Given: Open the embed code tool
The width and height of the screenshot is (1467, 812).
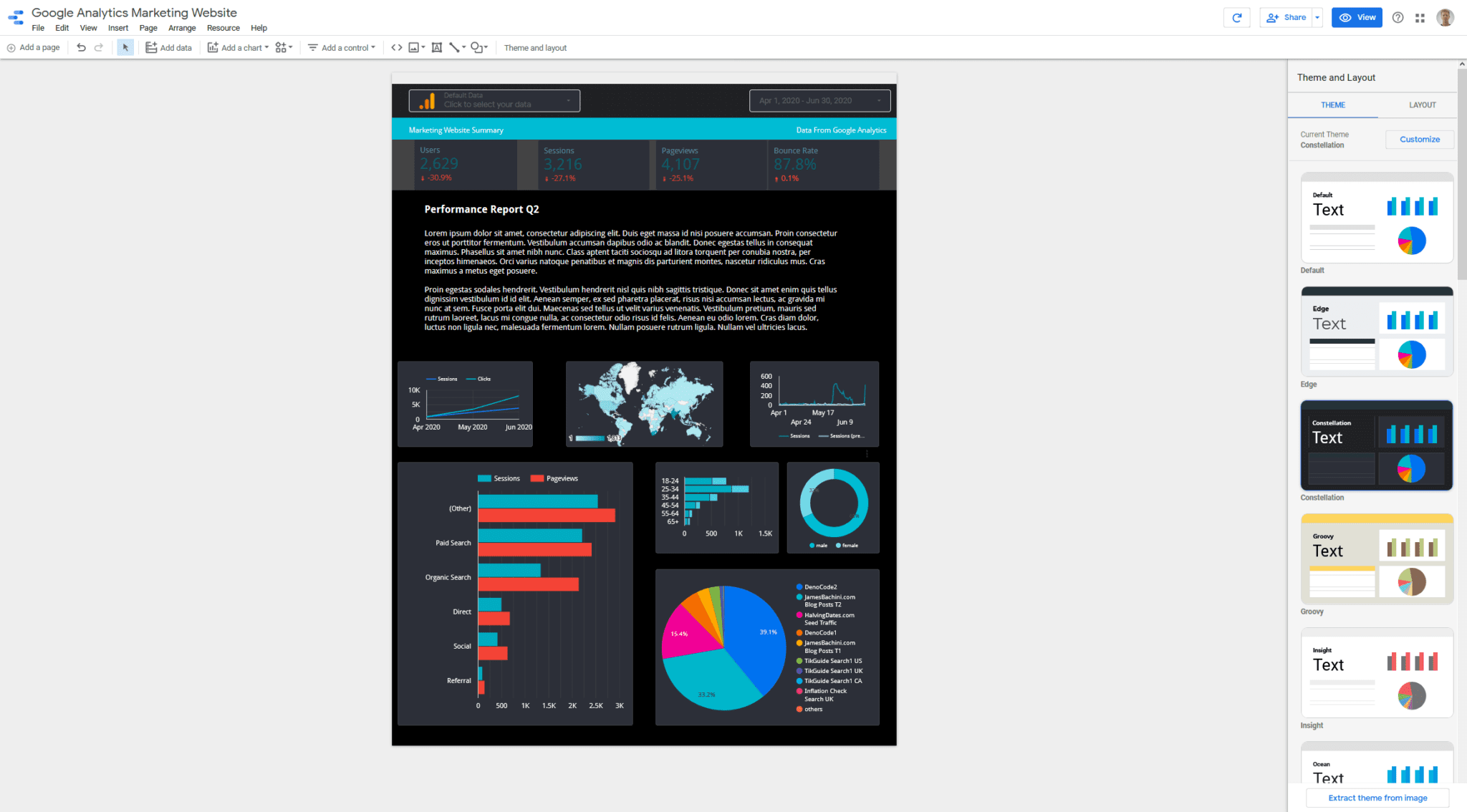Looking at the screenshot, I should click(x=397, y=47).
